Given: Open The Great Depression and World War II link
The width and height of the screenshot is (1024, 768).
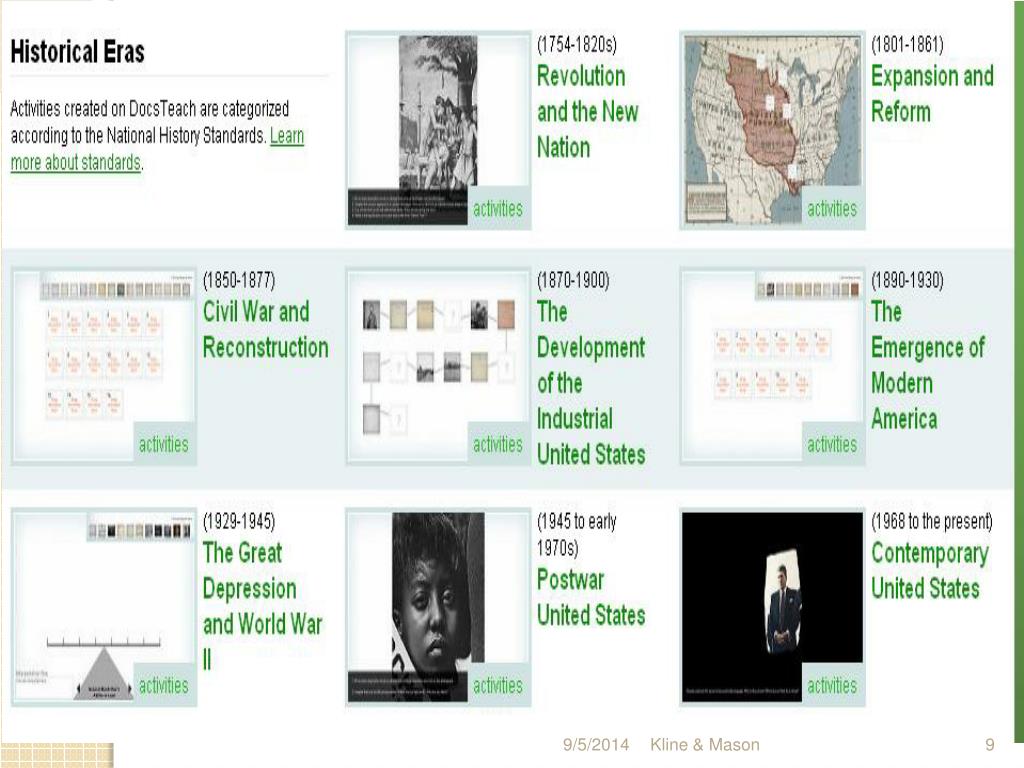Looking at the screenshot, I should click(263, 605).
